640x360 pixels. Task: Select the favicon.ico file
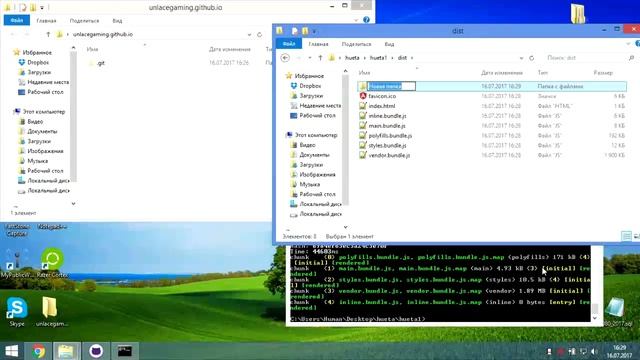382,96
